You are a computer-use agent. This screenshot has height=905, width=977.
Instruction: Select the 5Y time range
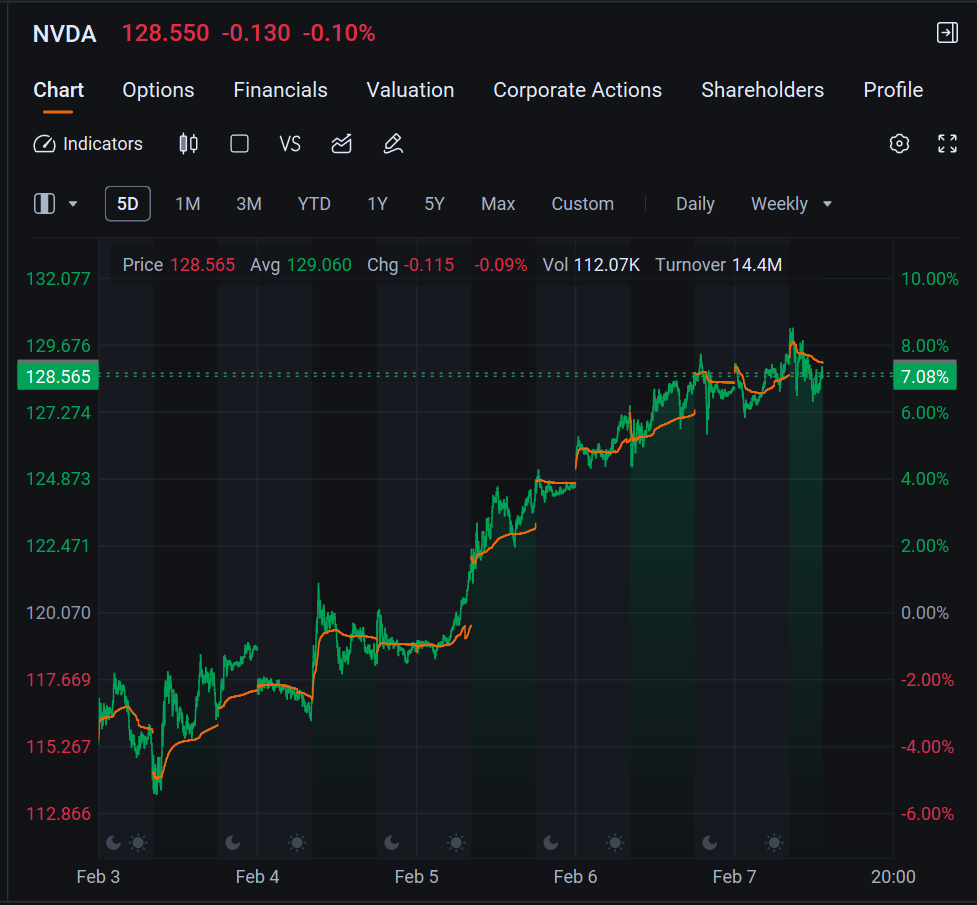434,204
